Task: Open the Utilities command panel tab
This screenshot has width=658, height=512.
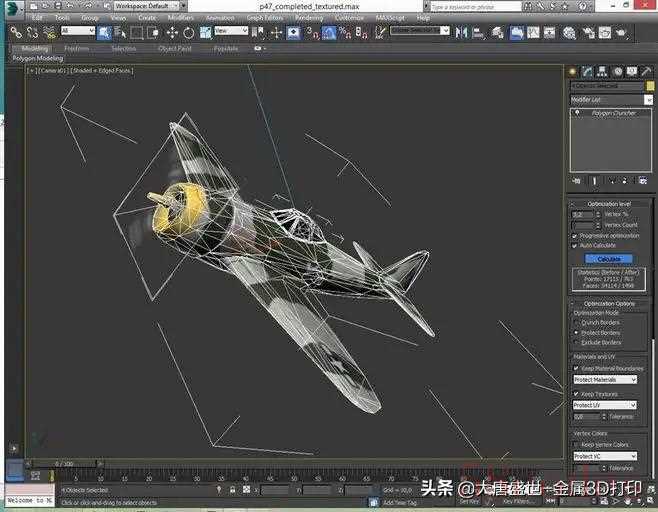Action: coord(646,72)
